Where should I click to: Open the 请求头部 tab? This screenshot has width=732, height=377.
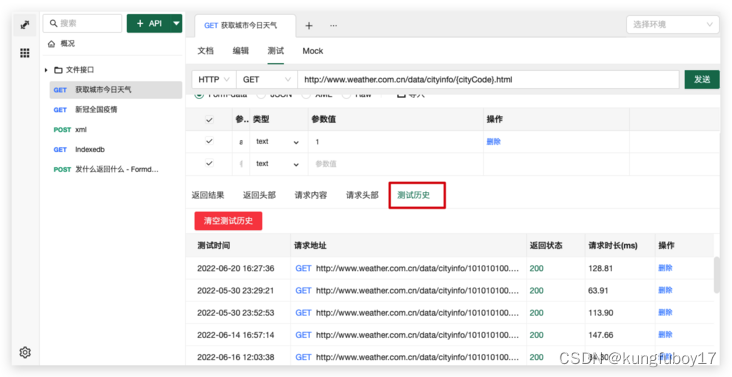[362, 195]
